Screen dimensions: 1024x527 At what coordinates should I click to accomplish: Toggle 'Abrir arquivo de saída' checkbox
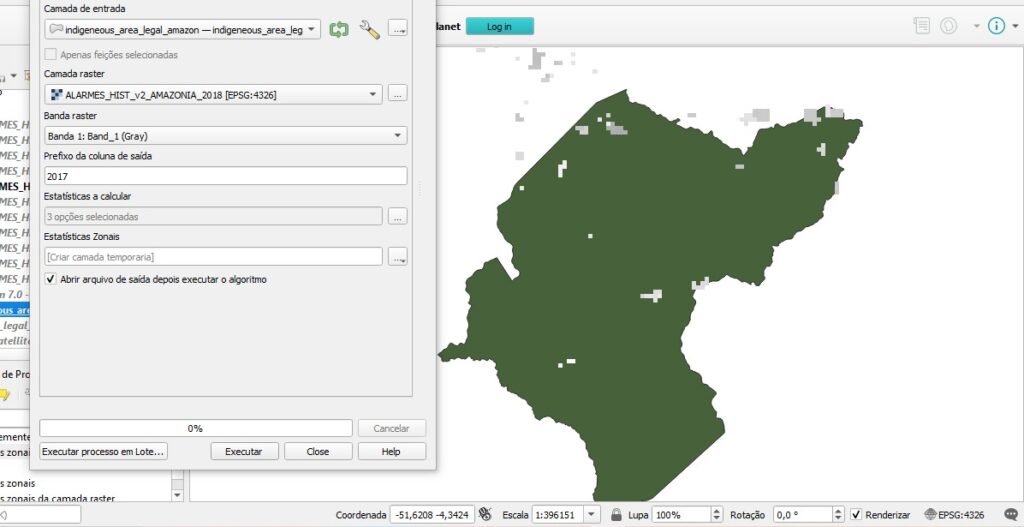point(50,279)
